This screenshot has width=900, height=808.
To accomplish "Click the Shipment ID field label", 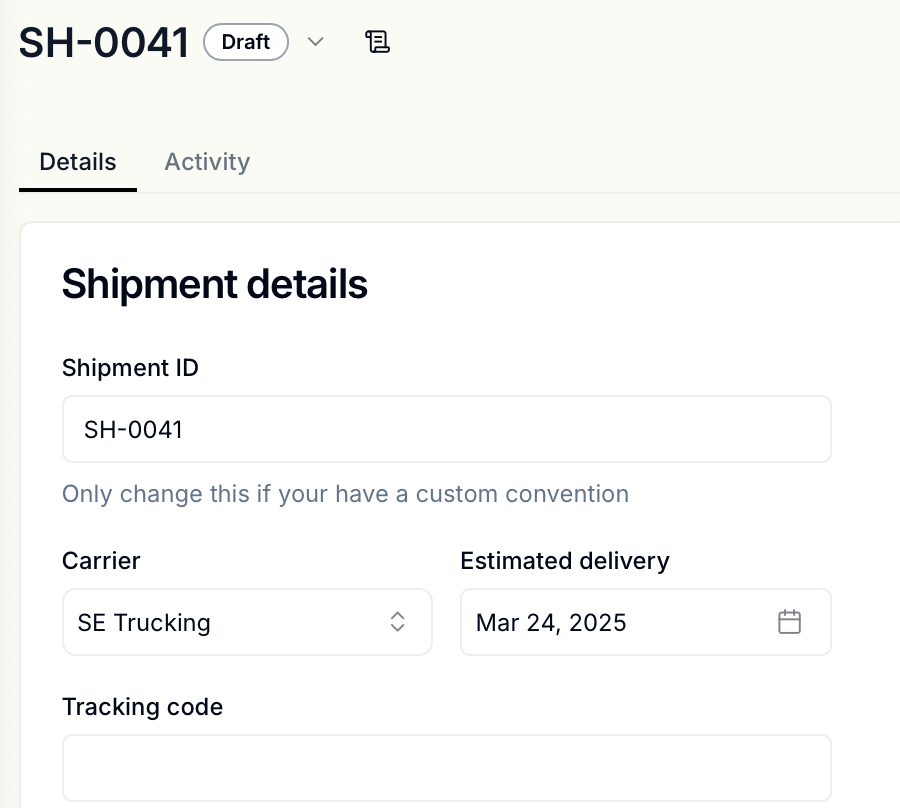I will [x=130, y=368].
